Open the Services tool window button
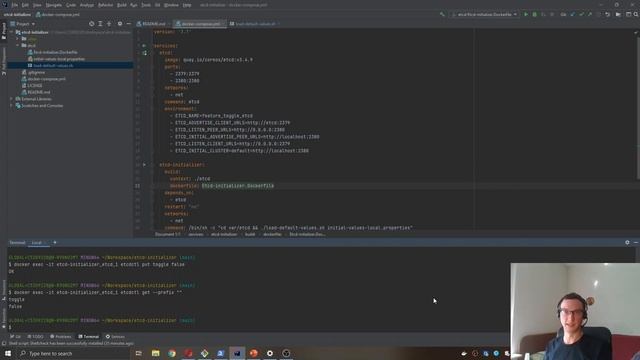This screenshot has width=640, height=360. point(116,337)
